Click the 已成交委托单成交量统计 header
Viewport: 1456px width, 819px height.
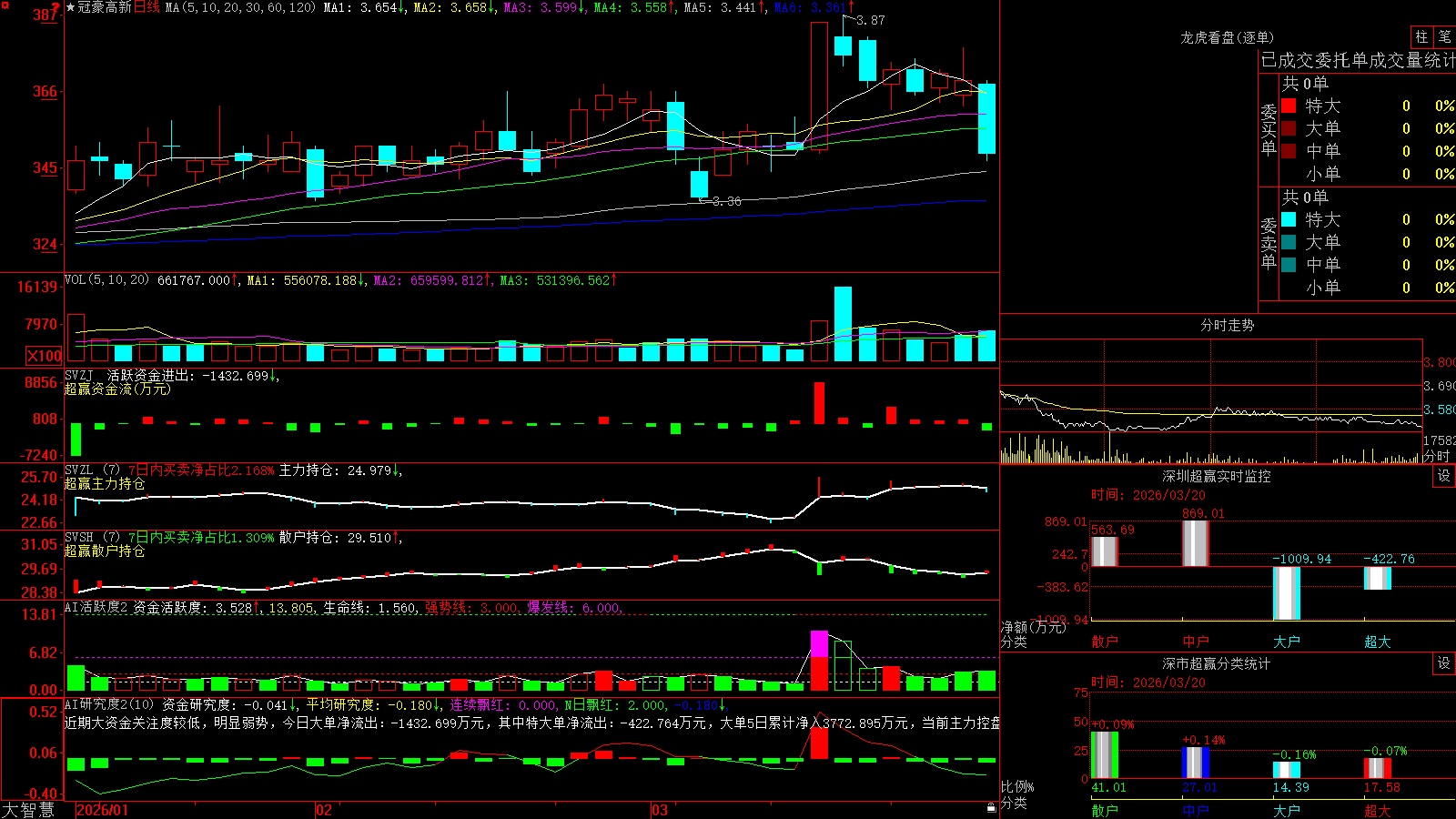[1358, 60]
